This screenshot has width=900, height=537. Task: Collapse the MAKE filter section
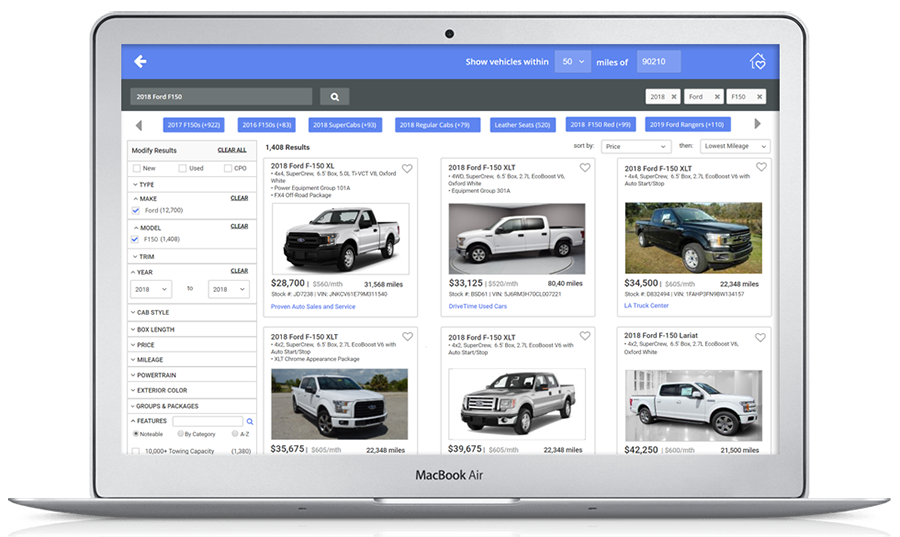click(144, 199)
